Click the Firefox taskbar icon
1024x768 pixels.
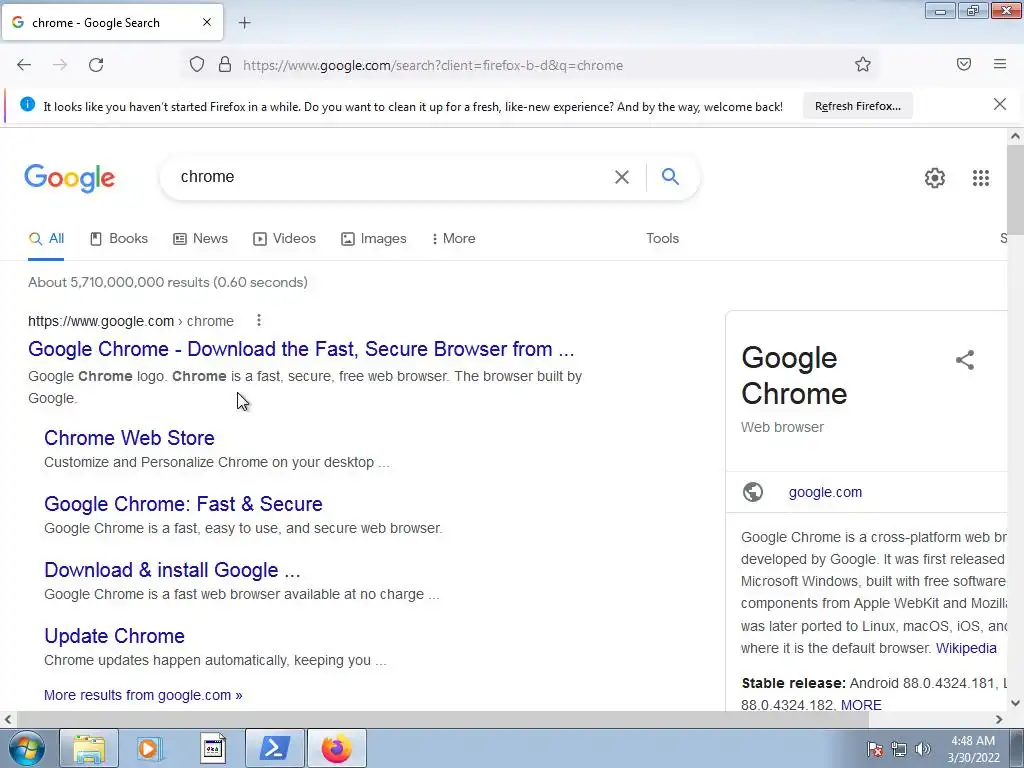pyautogui.click(x=336, y=748)
